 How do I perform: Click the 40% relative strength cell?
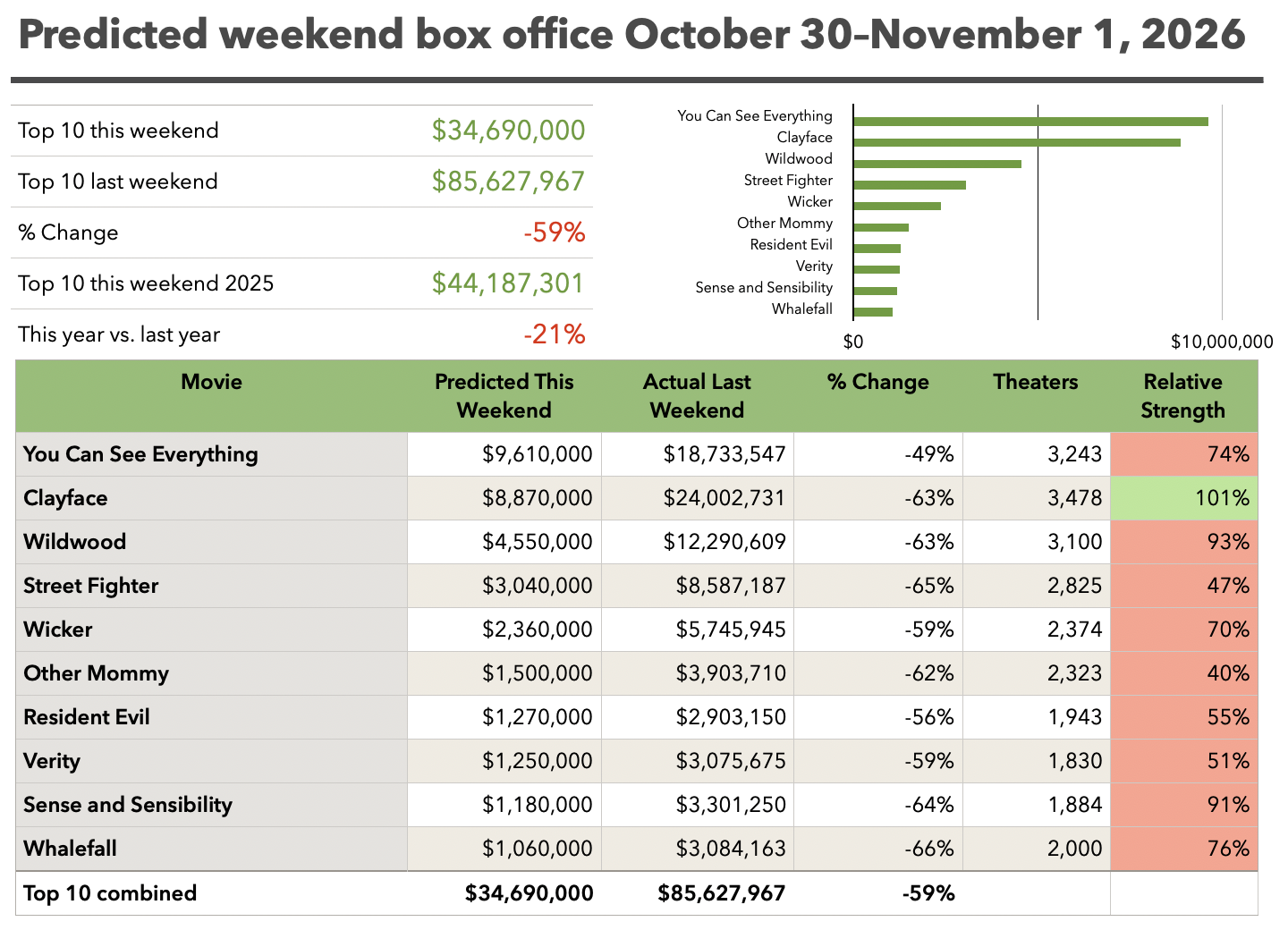coord(1184,673)
